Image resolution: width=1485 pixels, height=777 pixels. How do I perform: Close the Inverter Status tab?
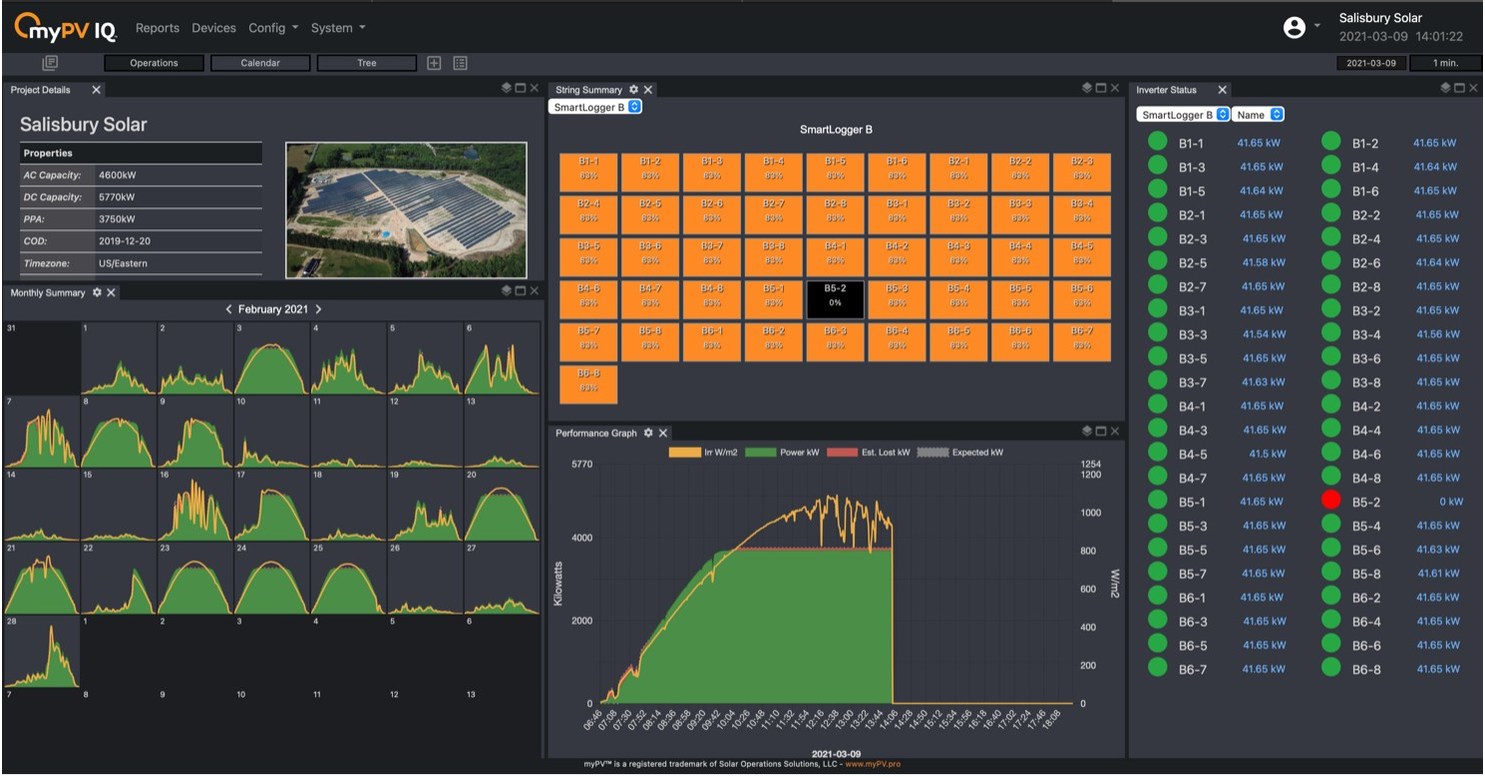click(1222, 90)
